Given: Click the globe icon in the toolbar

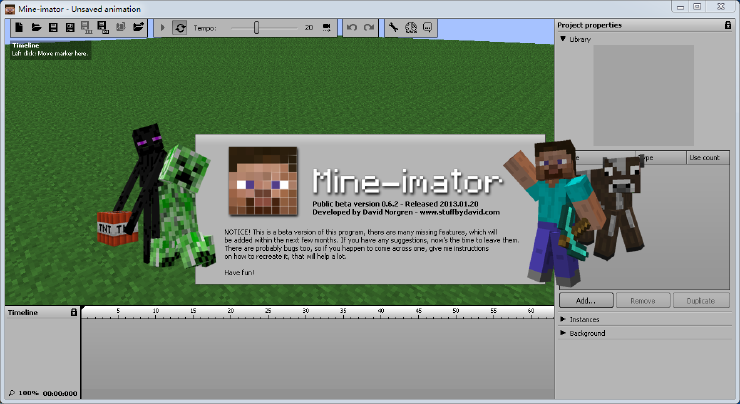Looking at the screenshot, I should 411,28.
